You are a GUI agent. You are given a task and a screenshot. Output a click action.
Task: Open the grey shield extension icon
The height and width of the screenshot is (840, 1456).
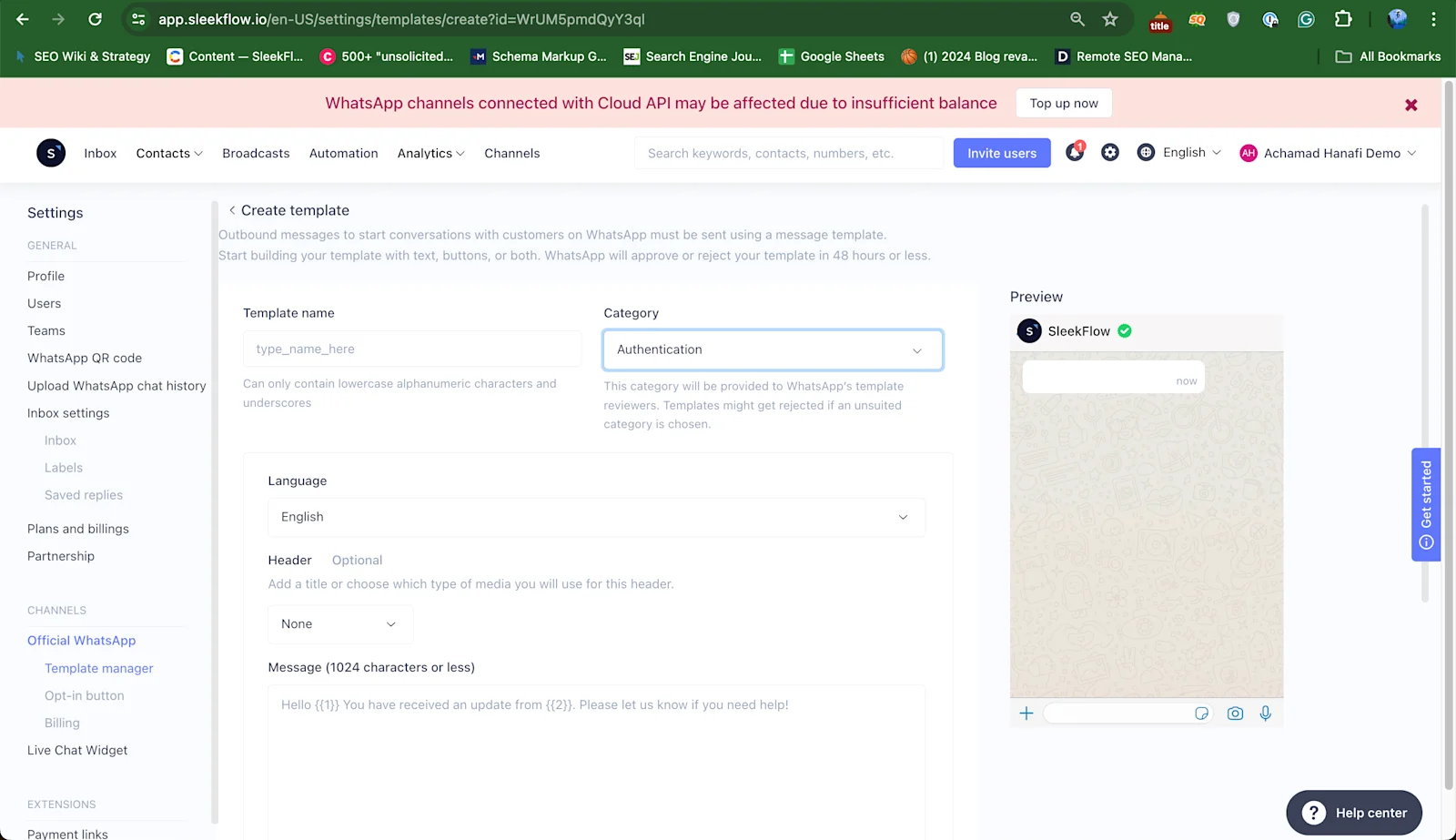click(1233, 19)
